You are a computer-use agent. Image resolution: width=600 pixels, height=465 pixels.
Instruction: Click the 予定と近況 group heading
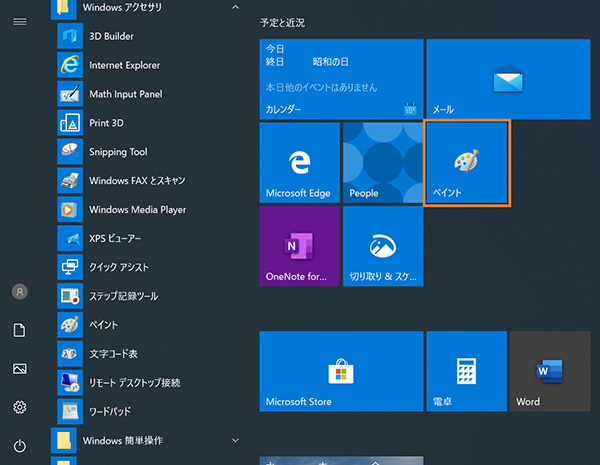click(282, 23)
